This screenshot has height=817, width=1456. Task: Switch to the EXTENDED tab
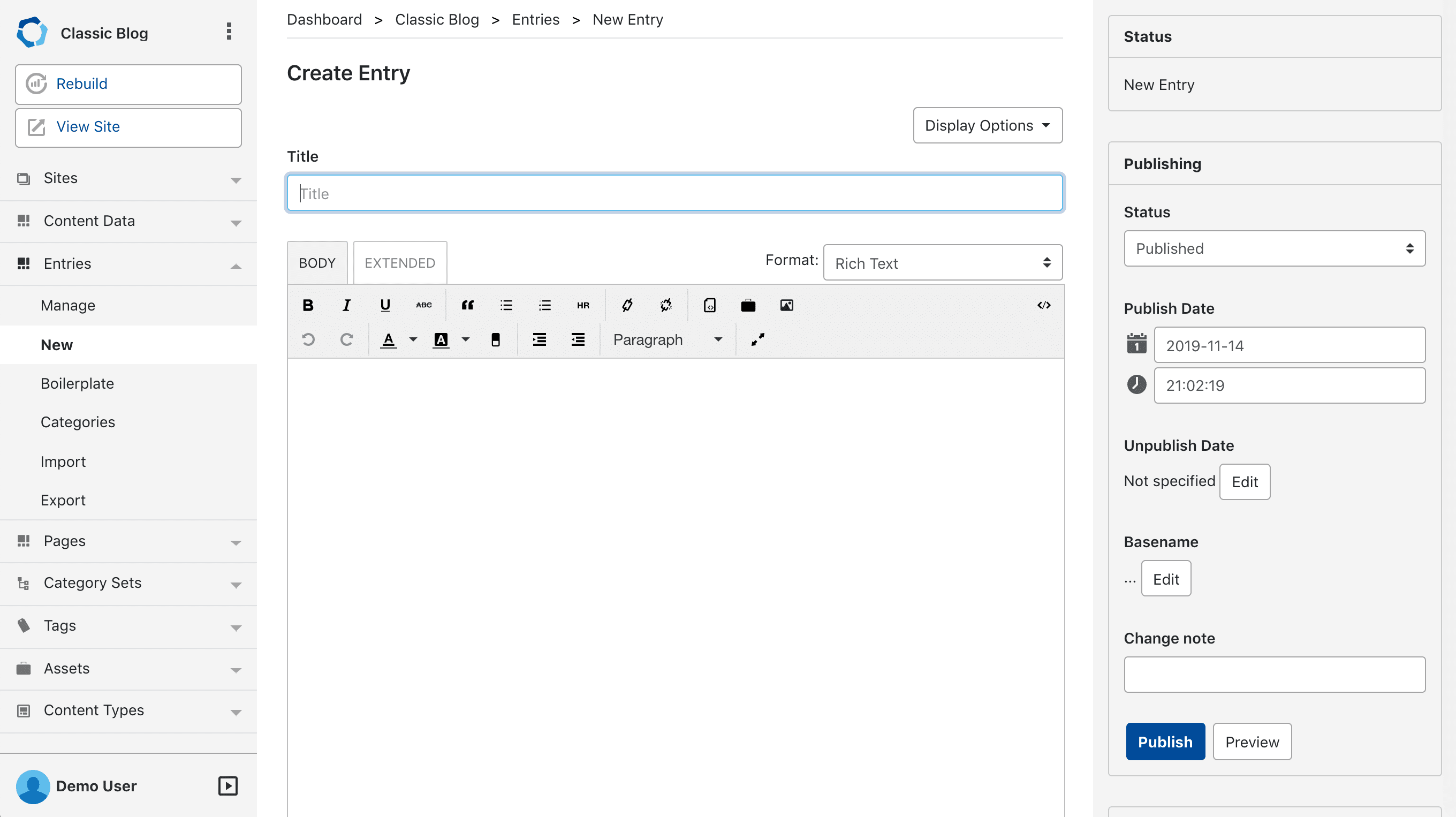pos(400,263)
